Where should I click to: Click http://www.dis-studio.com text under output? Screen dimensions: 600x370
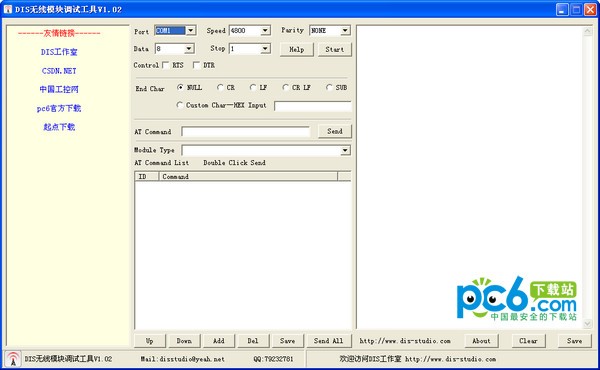(405, 341)
